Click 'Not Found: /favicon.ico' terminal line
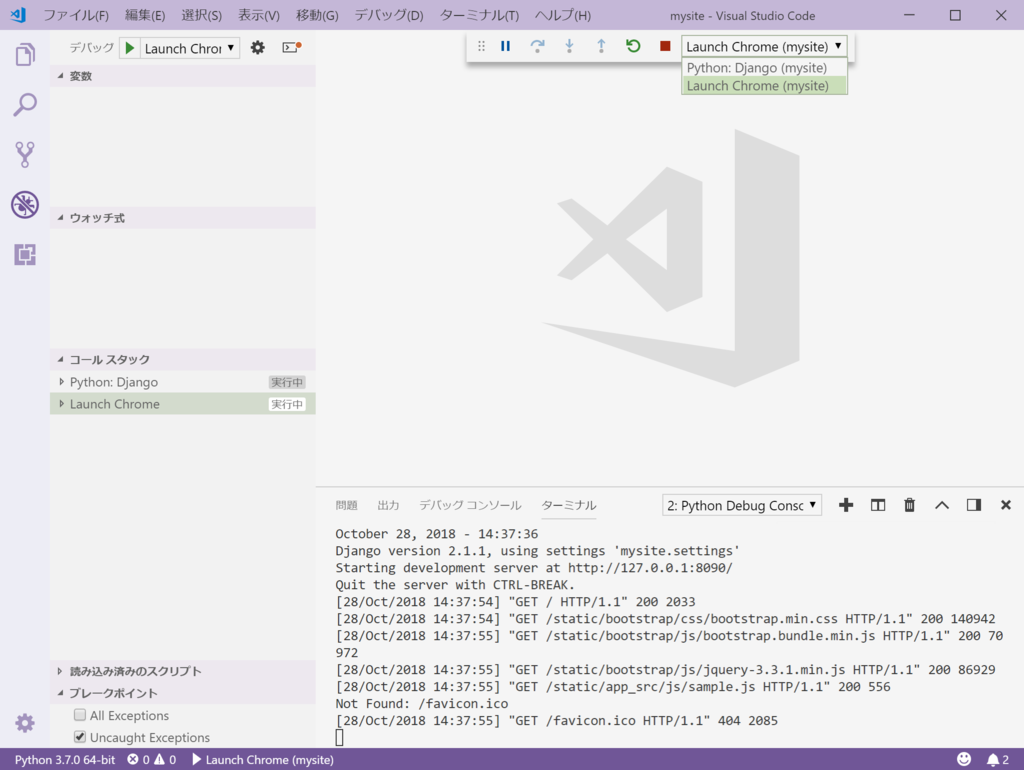The image size is (1024, 770). click(x=422, y=703)
